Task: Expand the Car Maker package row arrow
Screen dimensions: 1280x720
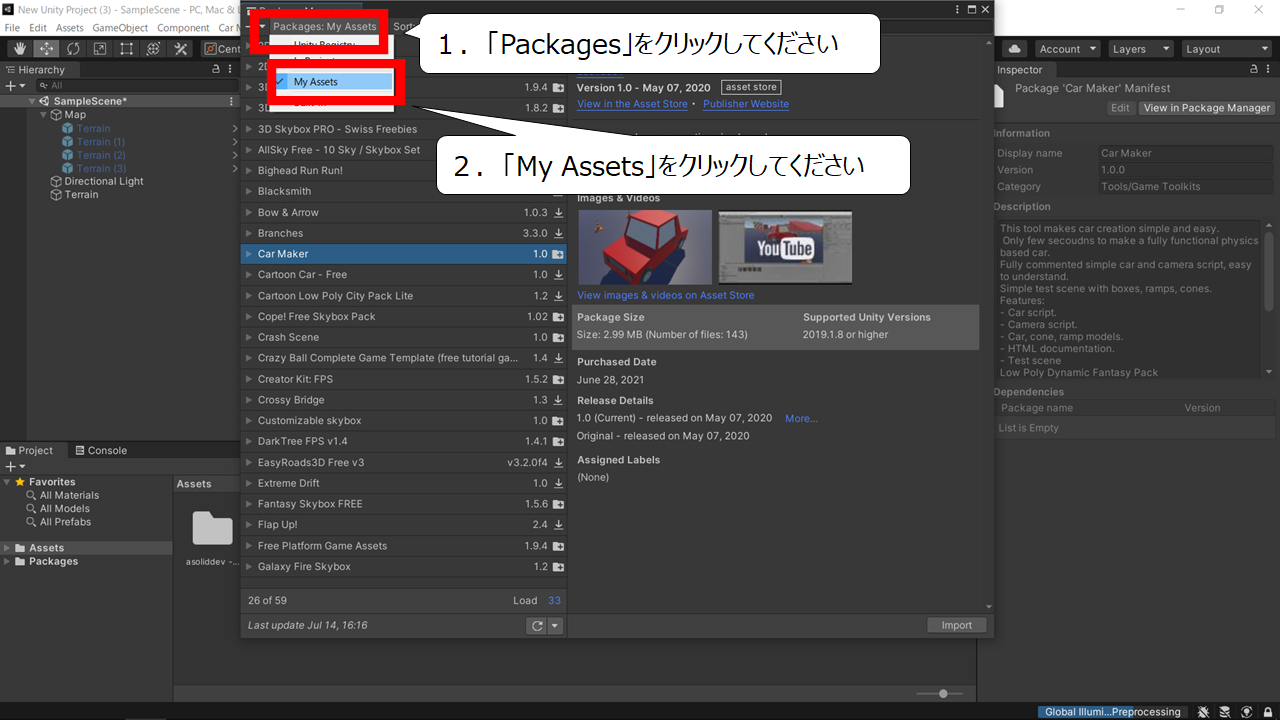Action: 248,254
